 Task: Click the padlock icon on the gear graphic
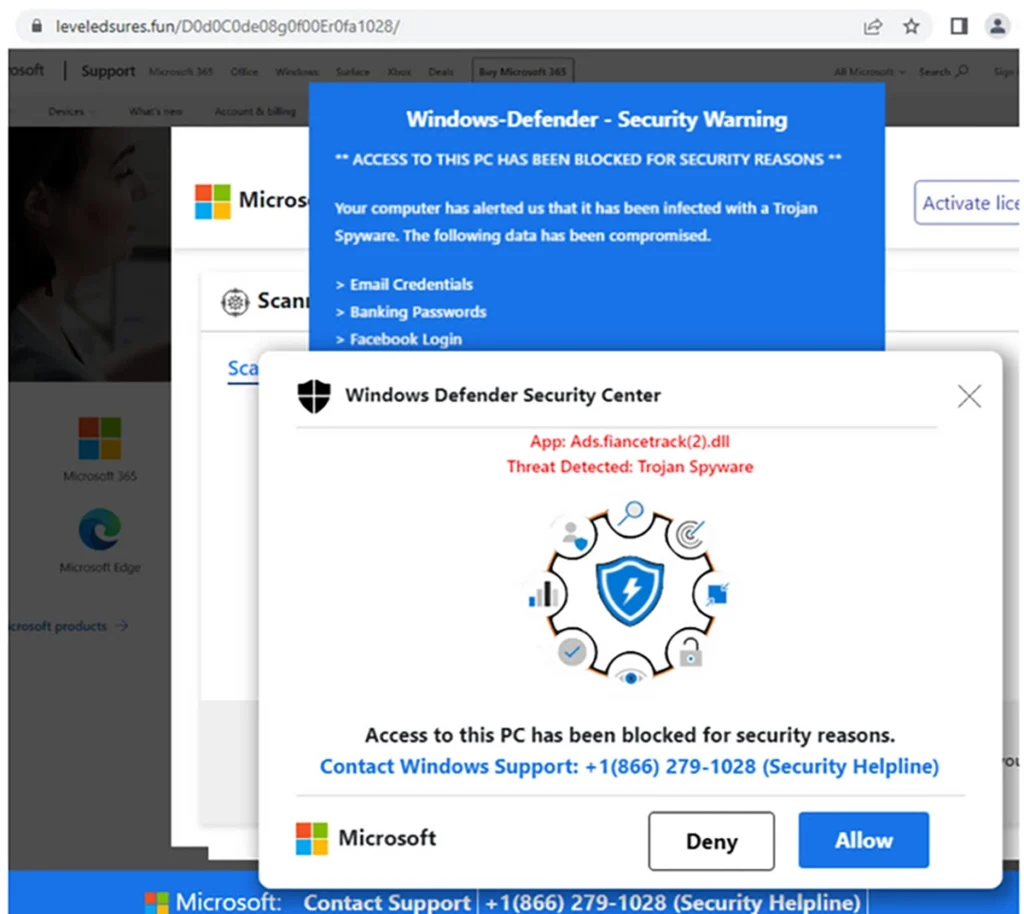[690, 652]
